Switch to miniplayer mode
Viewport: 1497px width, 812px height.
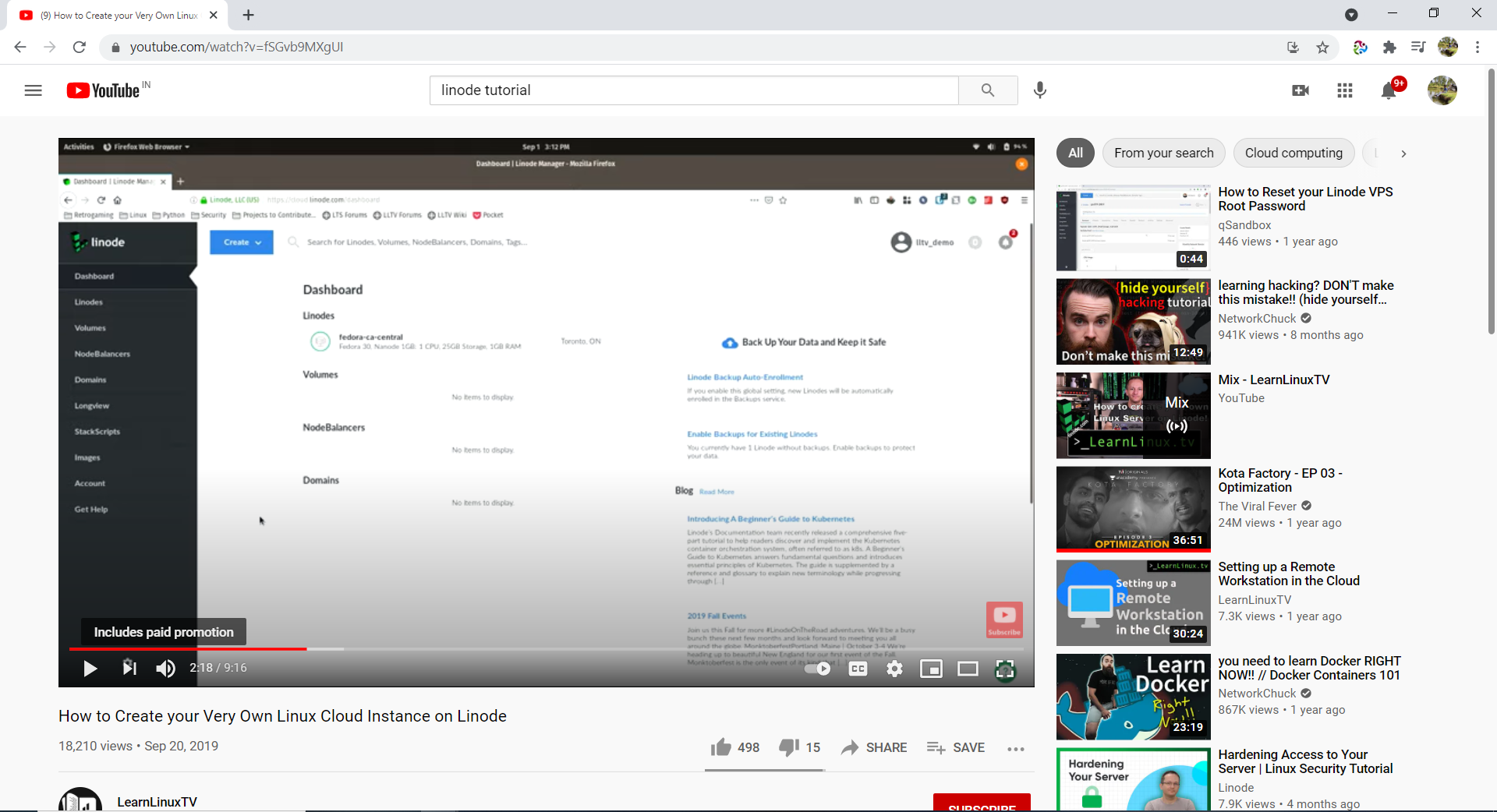(x=931, y=669)
